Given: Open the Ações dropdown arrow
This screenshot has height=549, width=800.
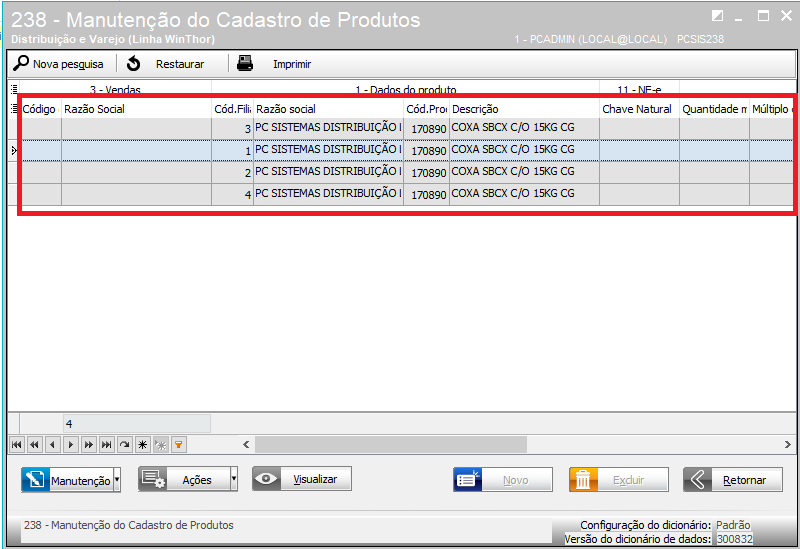Looking at the screenshot, I should pos(234,479).
